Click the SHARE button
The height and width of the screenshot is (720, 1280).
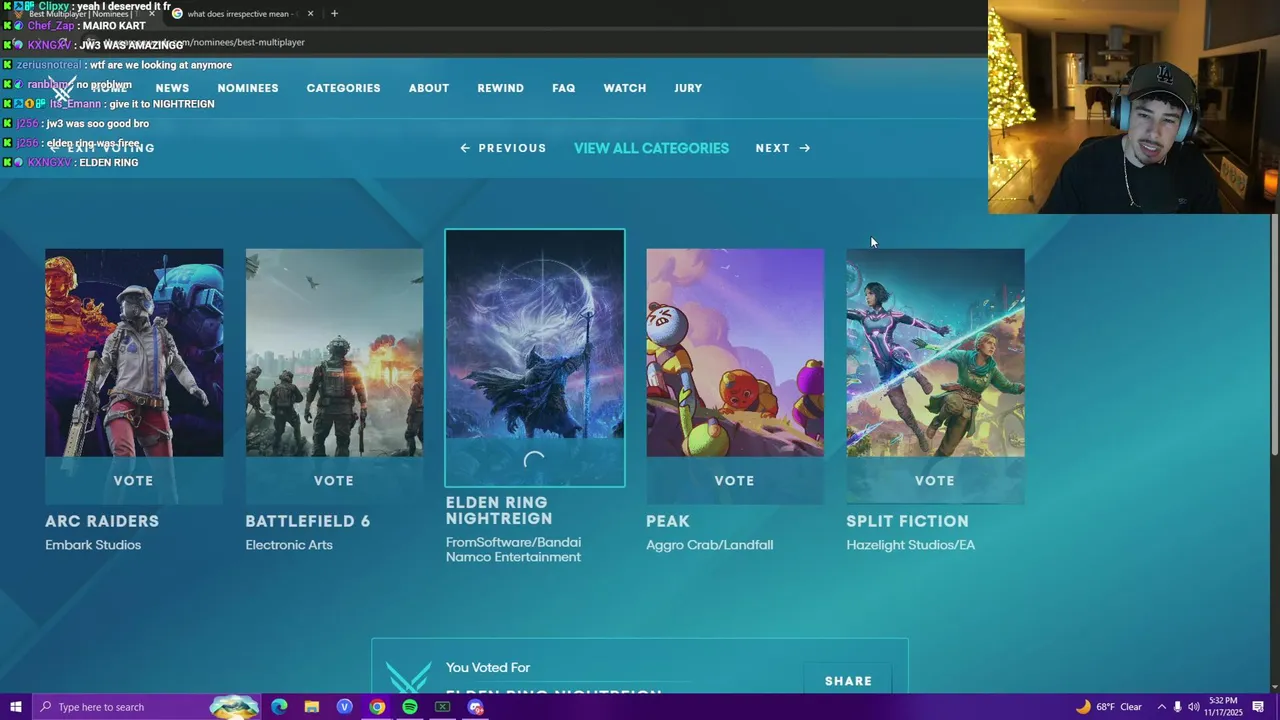coord(848,681)
